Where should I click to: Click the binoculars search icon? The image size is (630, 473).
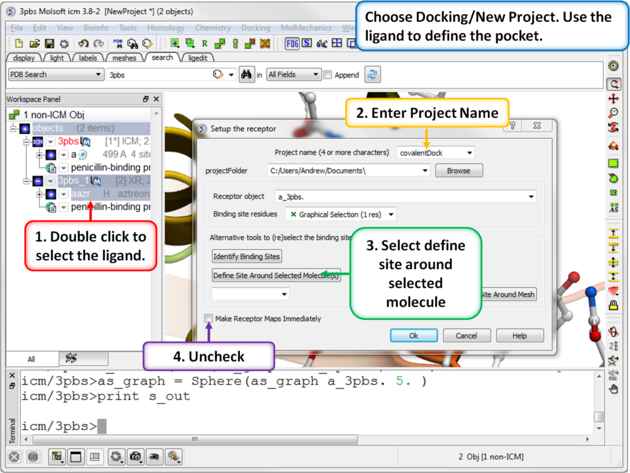(246, 75)
